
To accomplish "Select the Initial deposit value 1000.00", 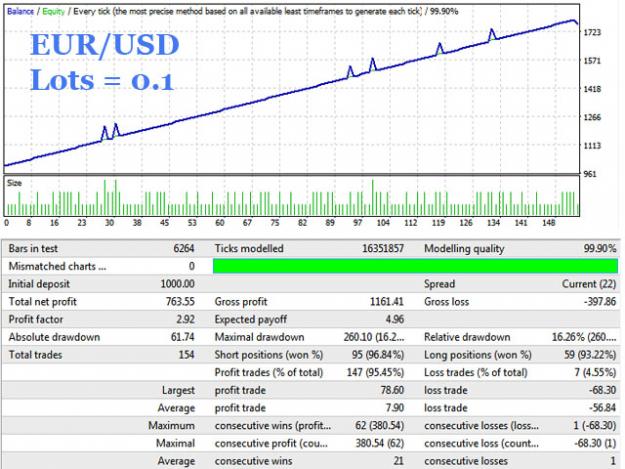I will (x=177, y=284).
